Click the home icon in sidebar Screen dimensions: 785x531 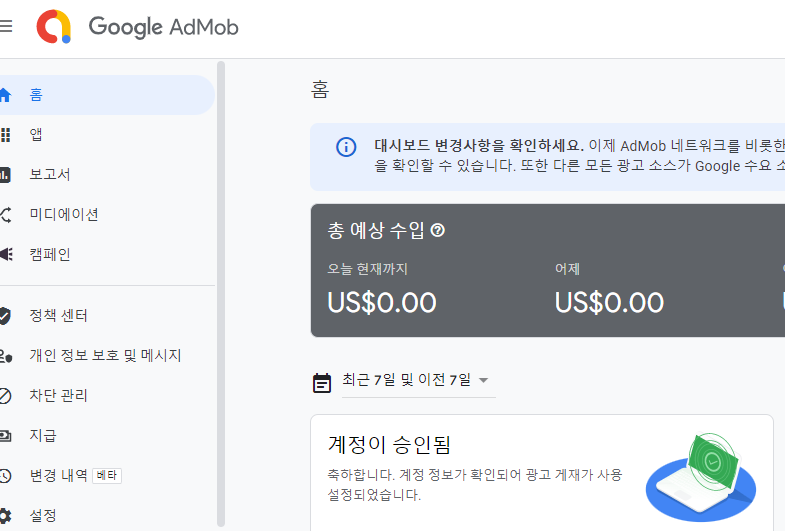pyautogui.click(x=6, y=95)
